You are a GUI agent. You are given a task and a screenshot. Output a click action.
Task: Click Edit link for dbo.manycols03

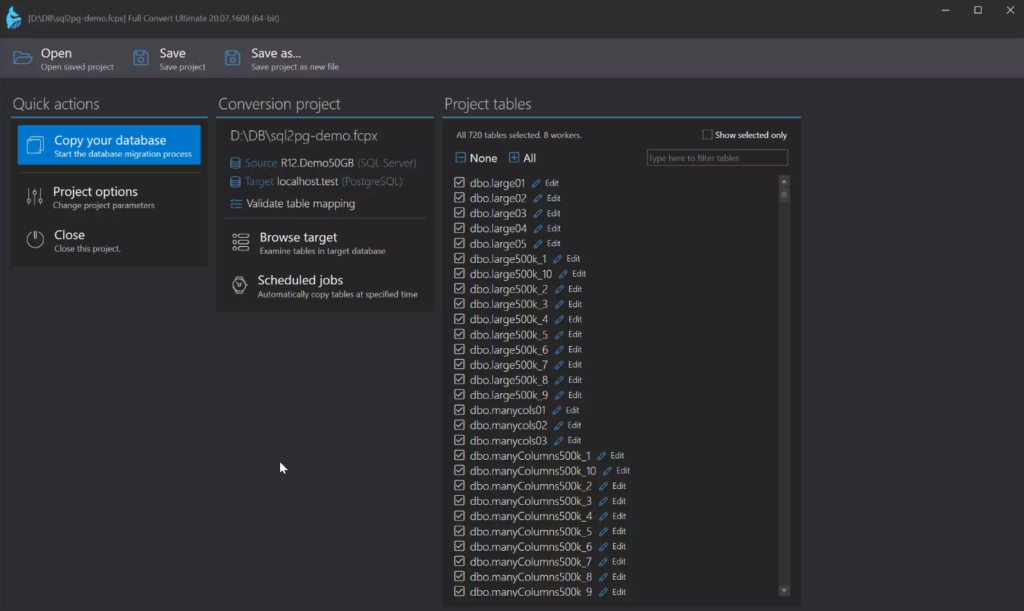(574, 441)
